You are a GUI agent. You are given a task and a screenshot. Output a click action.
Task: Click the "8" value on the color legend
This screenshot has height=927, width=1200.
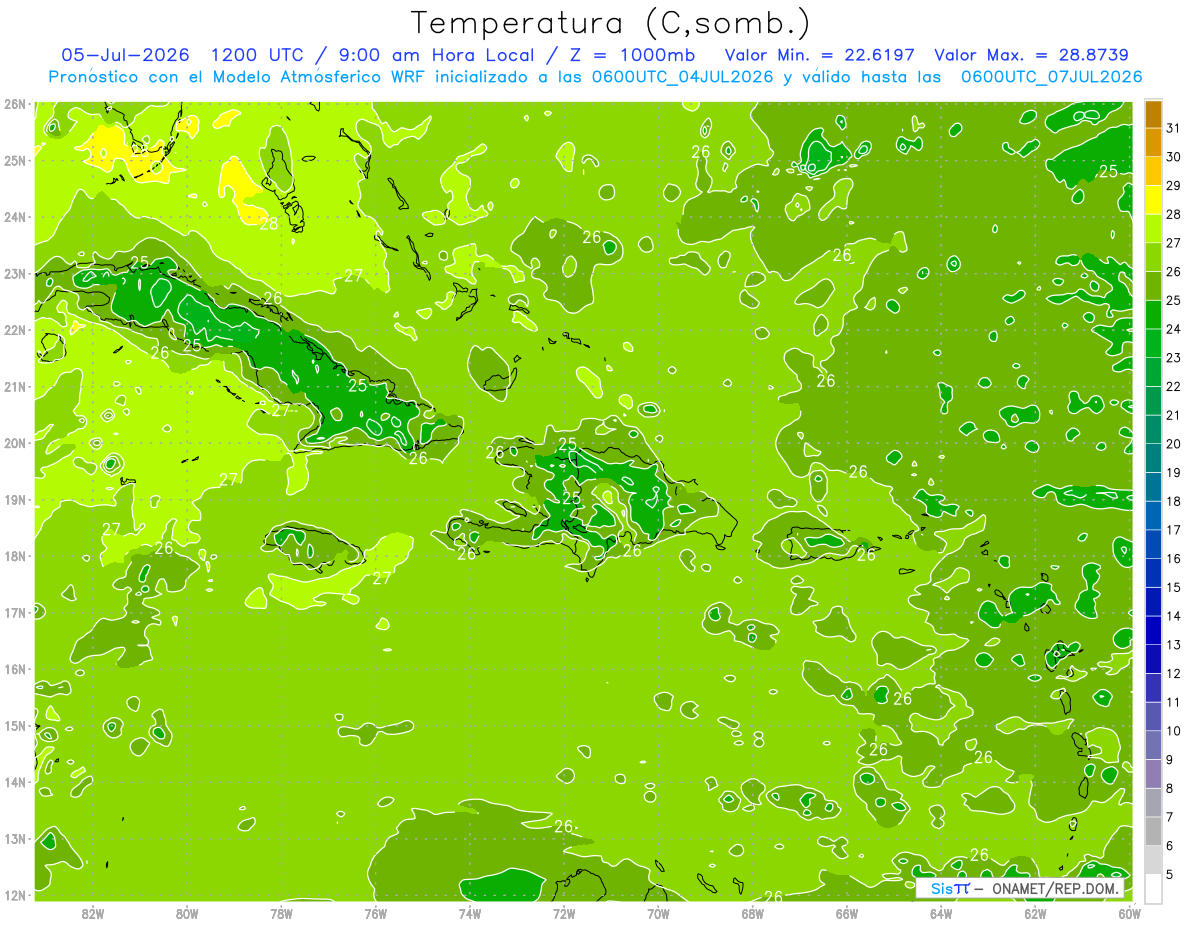1170,789
